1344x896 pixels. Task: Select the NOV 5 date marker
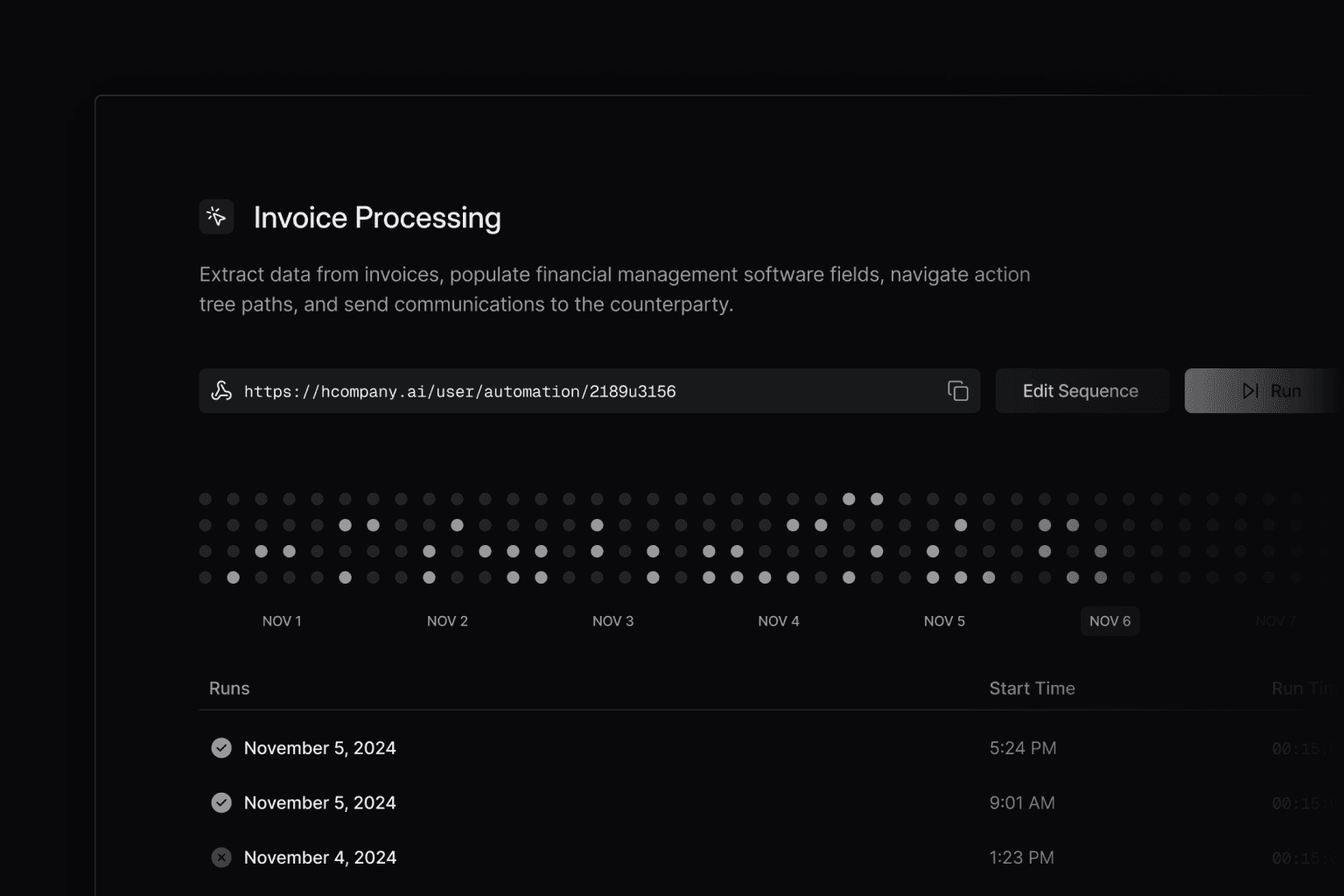944,621
